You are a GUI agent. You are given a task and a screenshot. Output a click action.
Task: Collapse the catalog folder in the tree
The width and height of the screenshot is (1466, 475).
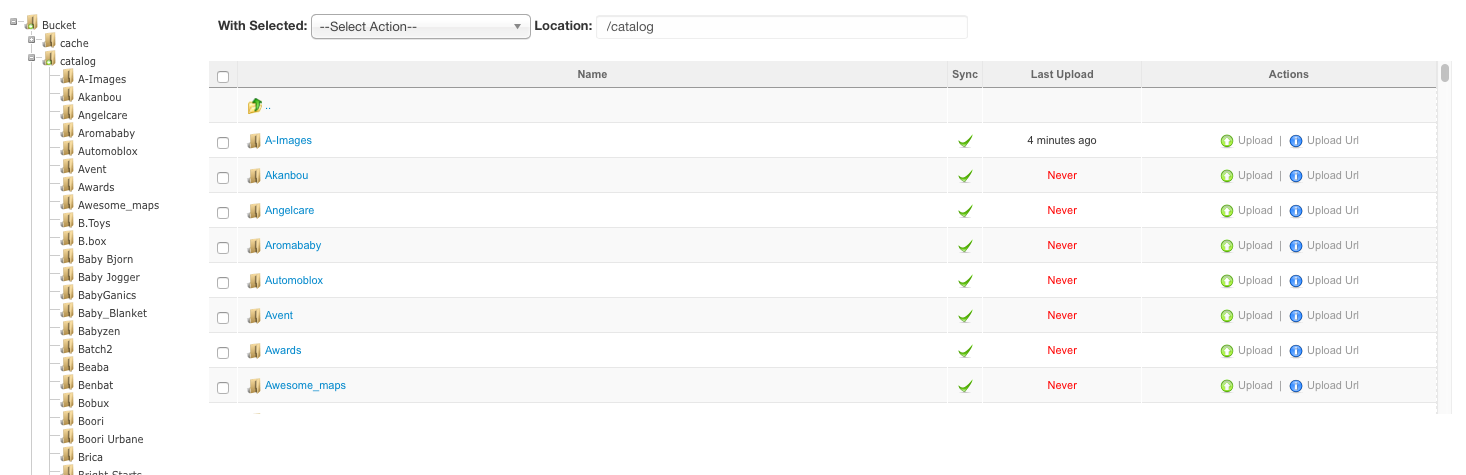point(32,59)
